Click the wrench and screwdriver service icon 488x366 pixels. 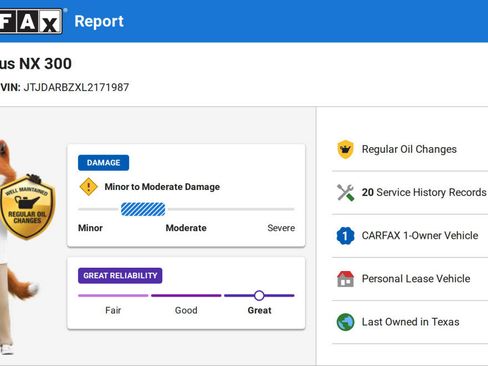coord(345,192)
